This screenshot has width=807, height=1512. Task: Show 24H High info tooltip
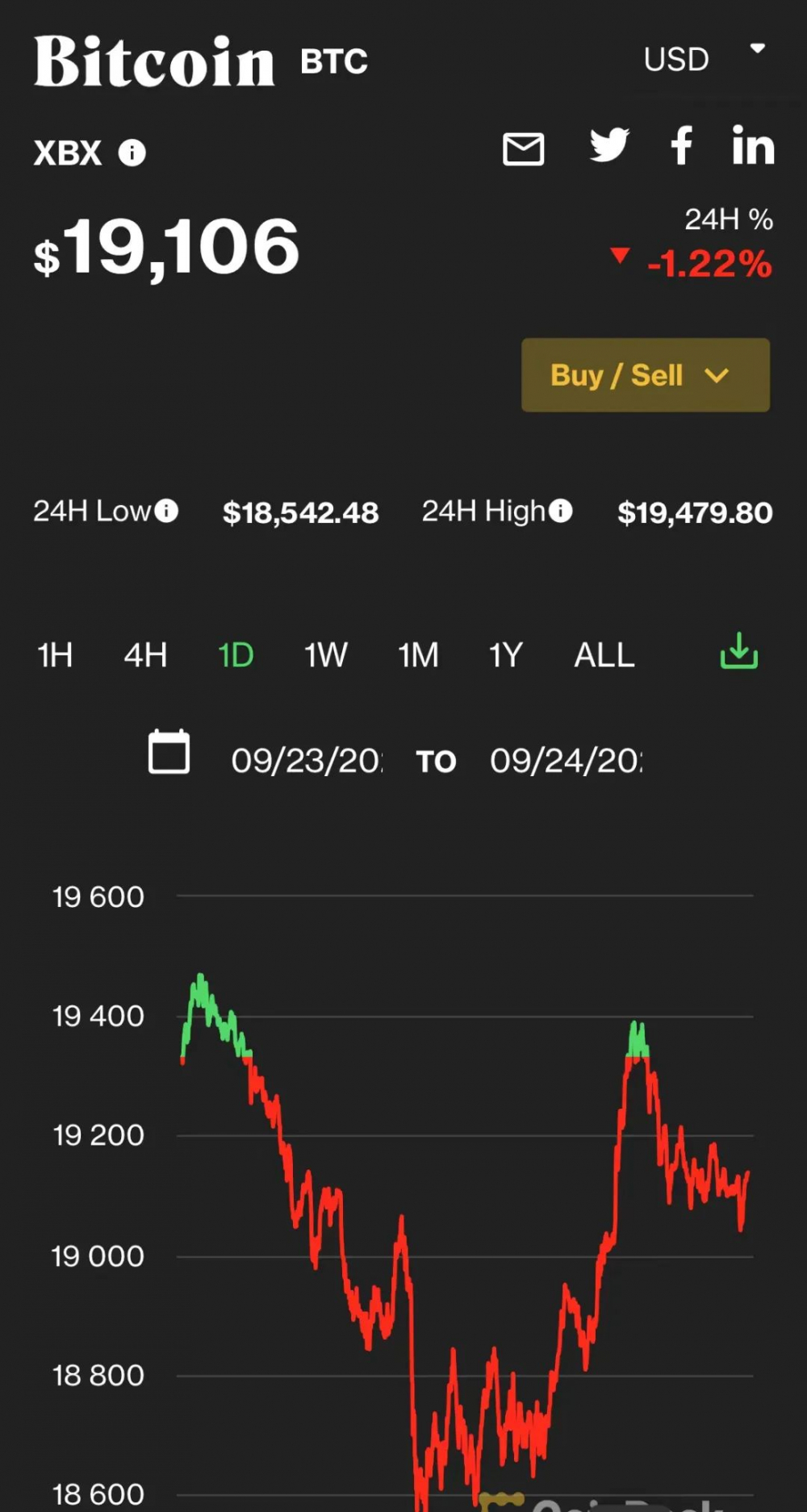(x=560, y=511)
